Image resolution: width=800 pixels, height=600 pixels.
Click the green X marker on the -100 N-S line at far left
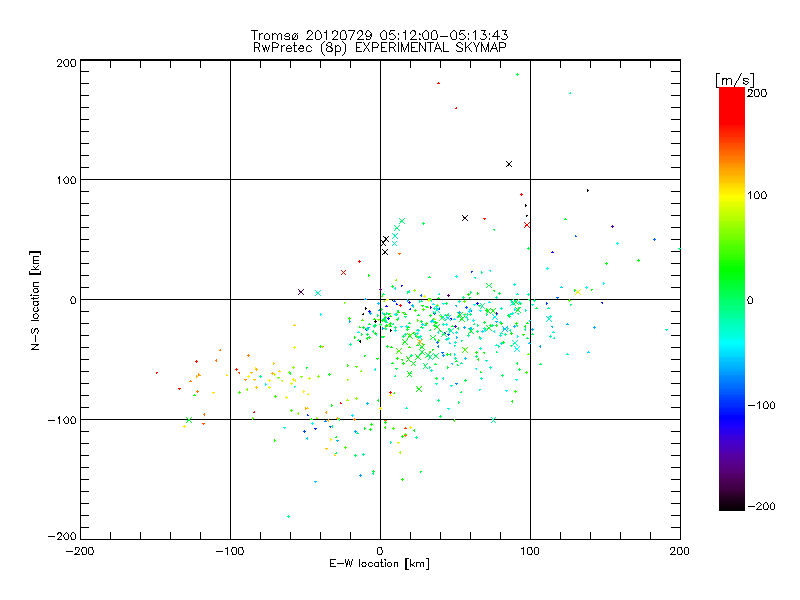click(x=189, y=420)
